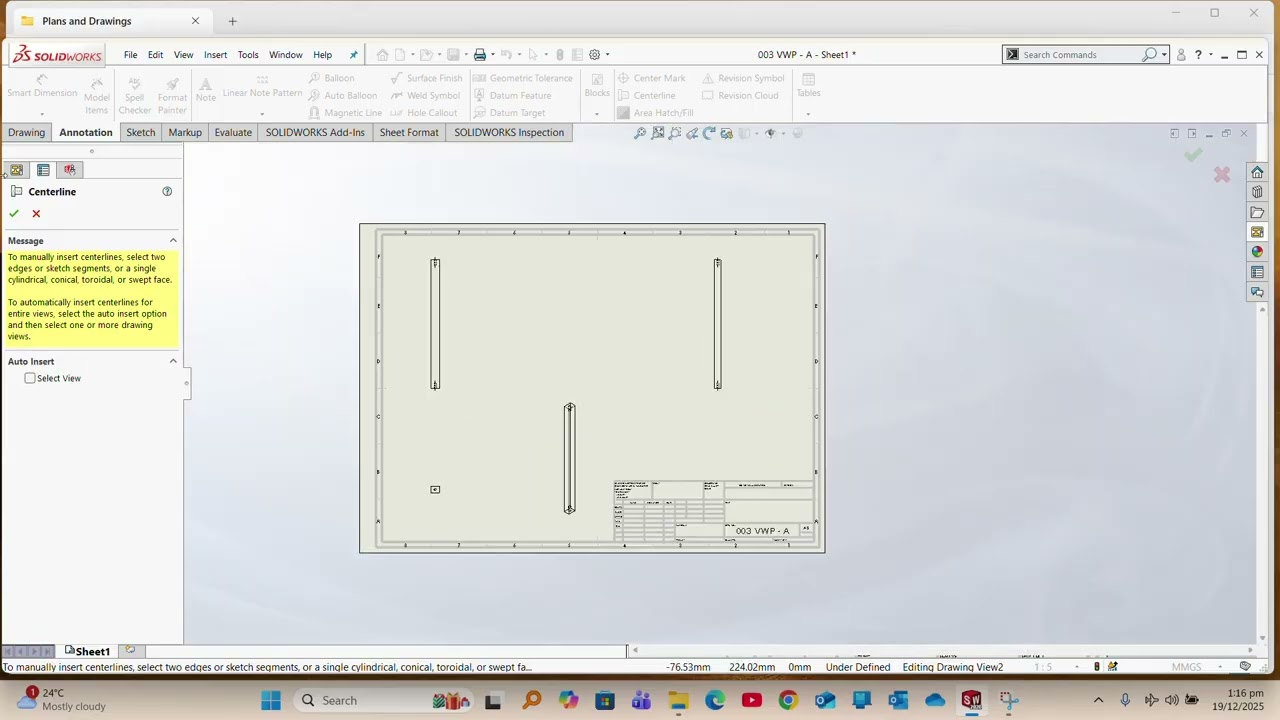Viewport: 1280px width, 720px height.
Task: Click the Balloon annotation button
Action: coord(331,78)
